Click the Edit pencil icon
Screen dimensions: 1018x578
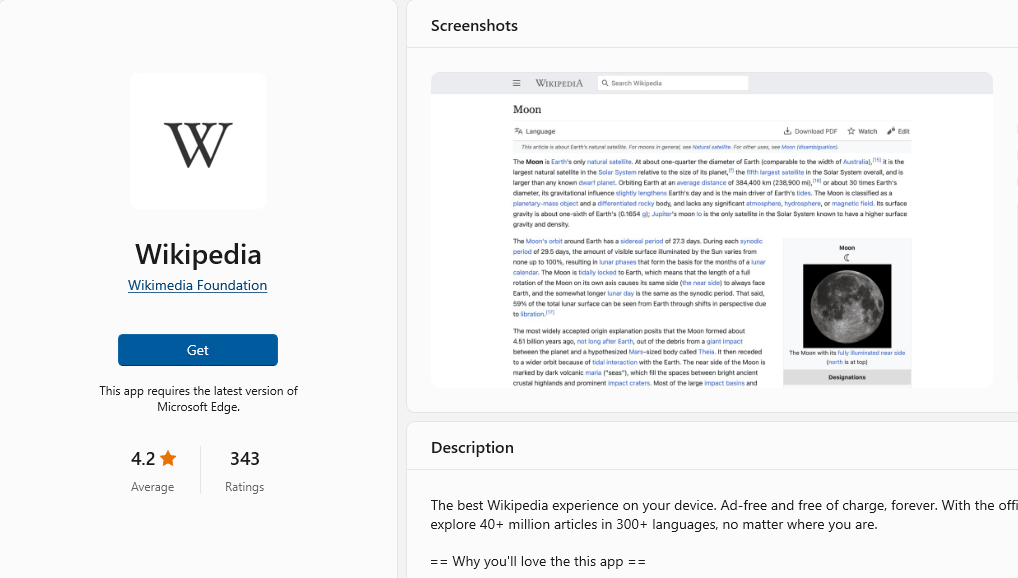893,131
